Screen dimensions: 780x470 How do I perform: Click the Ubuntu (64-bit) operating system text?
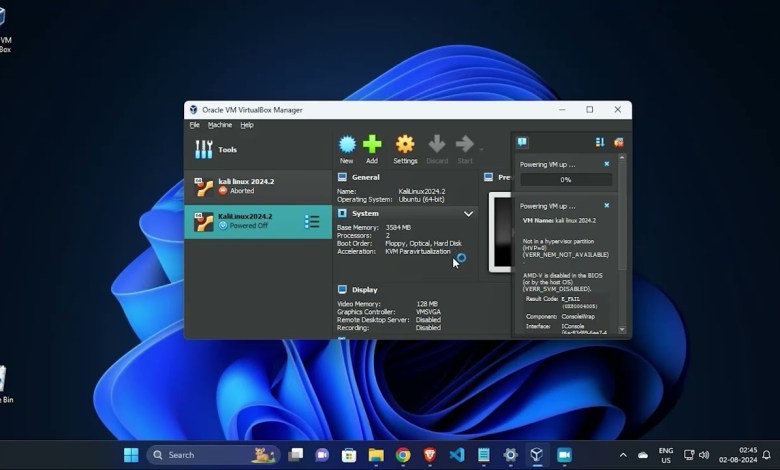click(x=421, y=199)
